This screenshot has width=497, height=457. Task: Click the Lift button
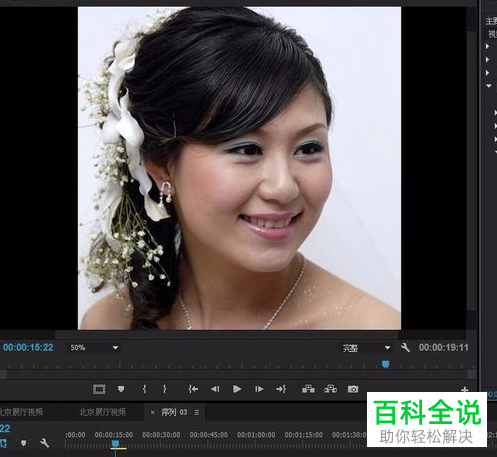[308, 389]
